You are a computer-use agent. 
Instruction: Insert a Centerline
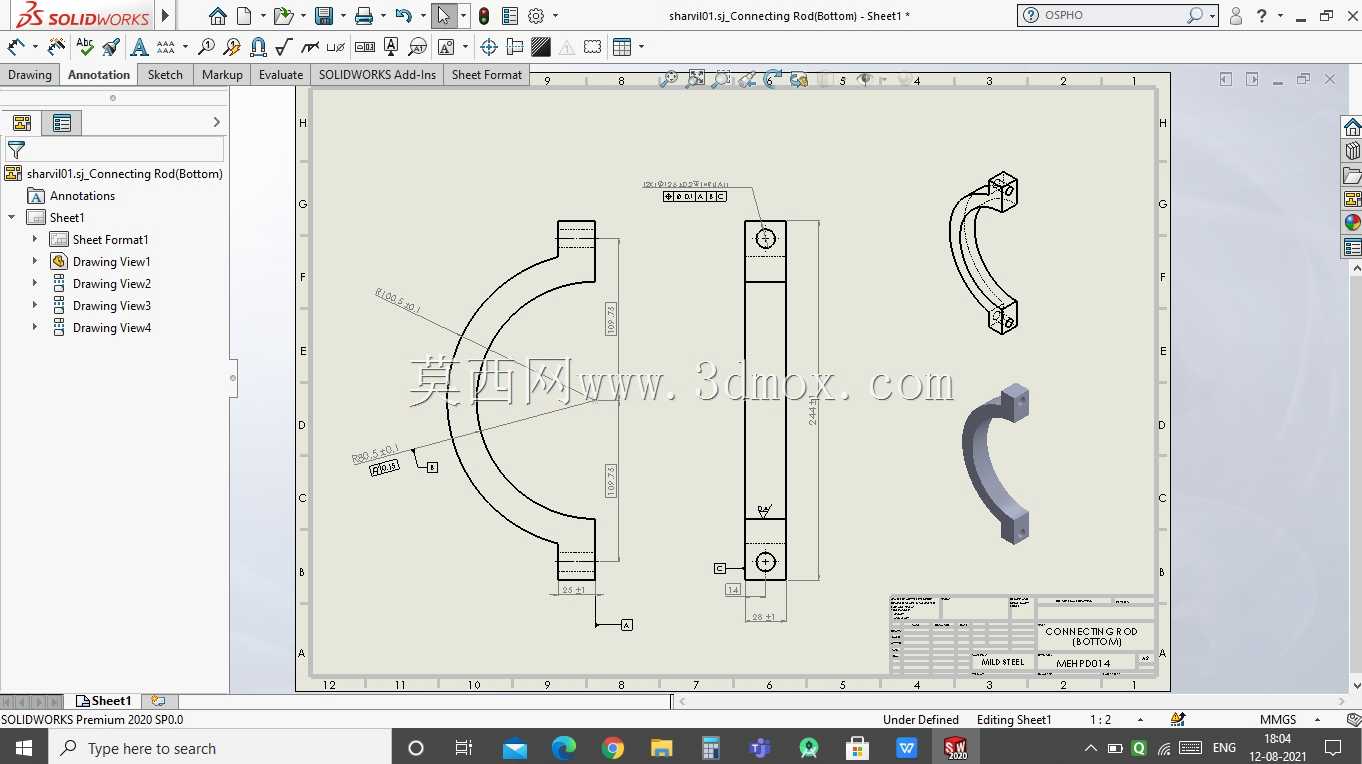515,47
